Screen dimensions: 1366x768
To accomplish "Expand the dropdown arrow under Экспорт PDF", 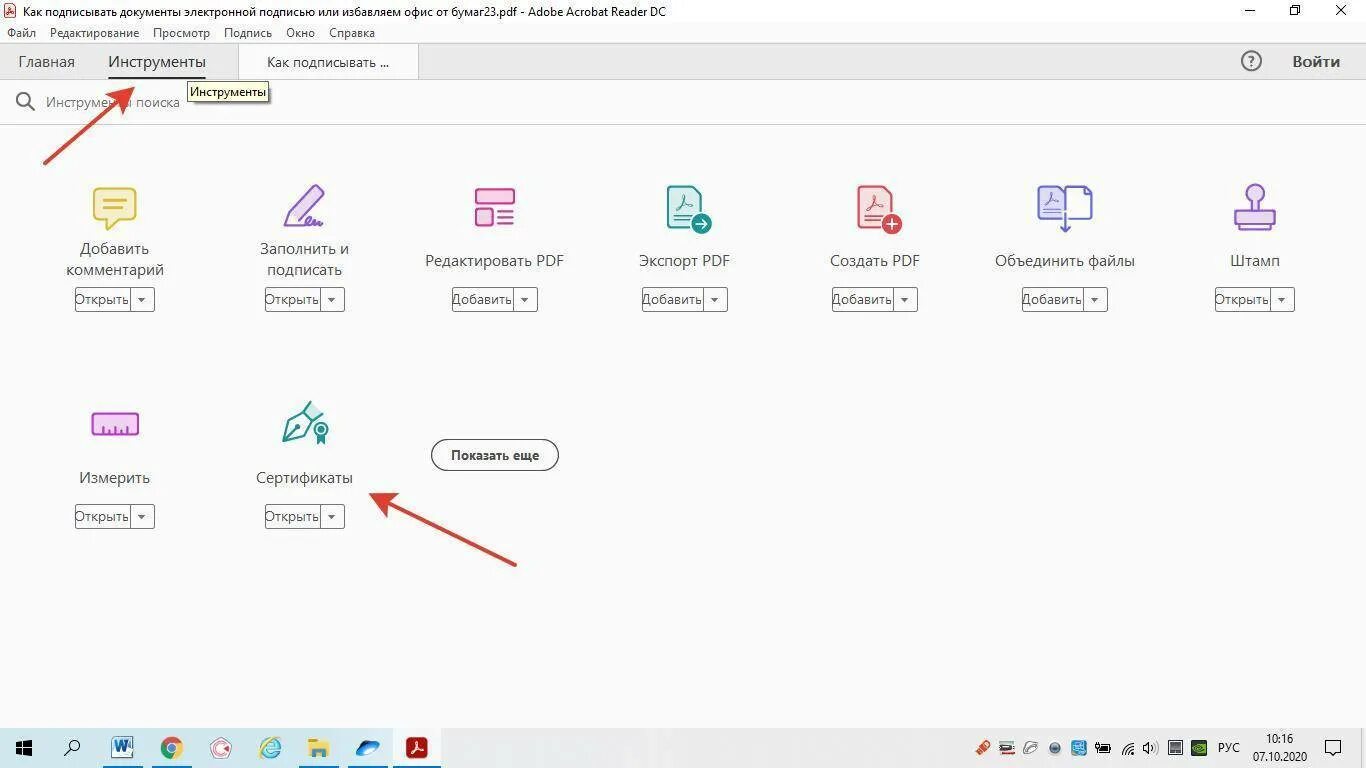I will pos(715,299).
